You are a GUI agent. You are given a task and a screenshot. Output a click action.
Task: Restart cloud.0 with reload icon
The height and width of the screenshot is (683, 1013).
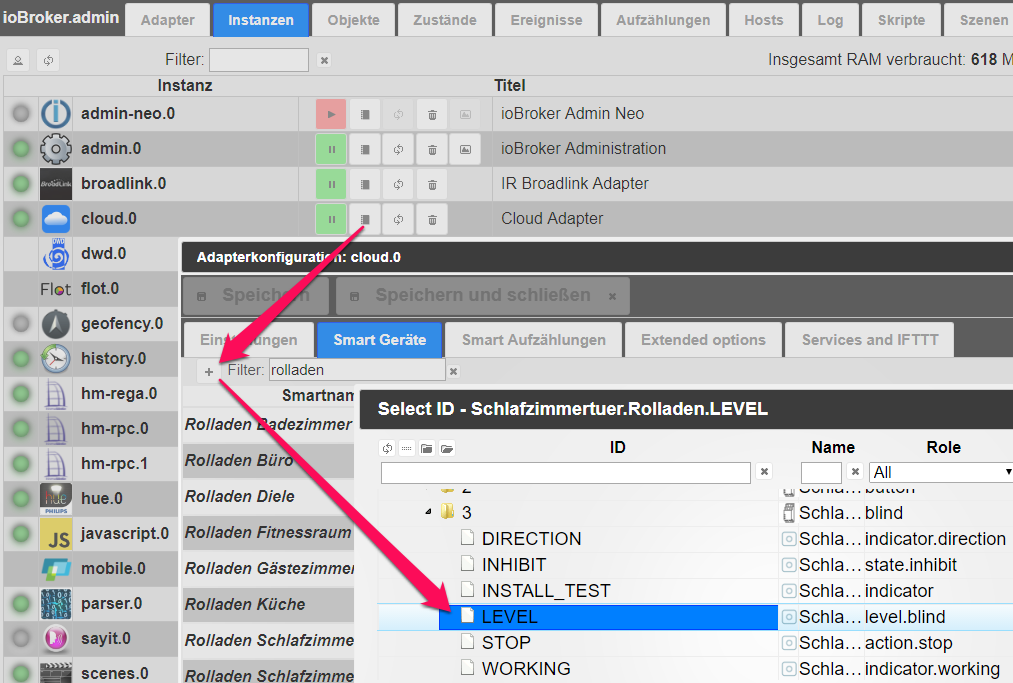point(398,219)
